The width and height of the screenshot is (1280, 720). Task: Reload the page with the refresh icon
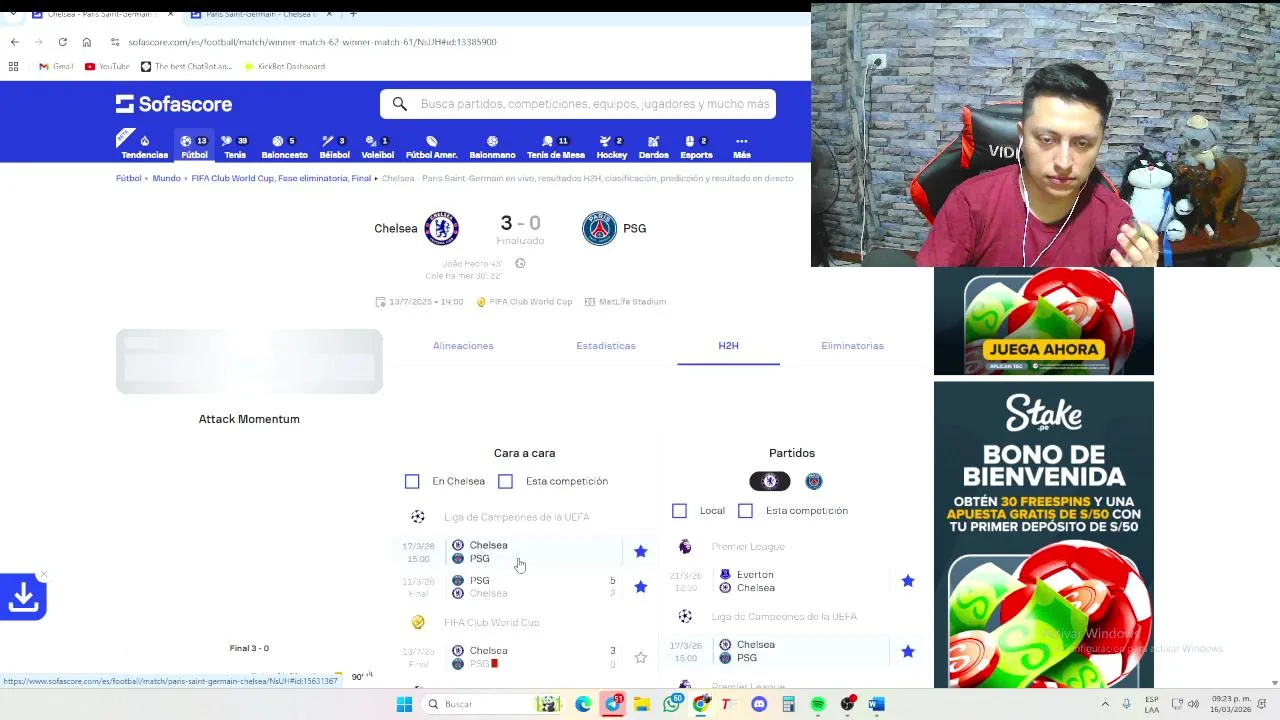click(62, 42)
